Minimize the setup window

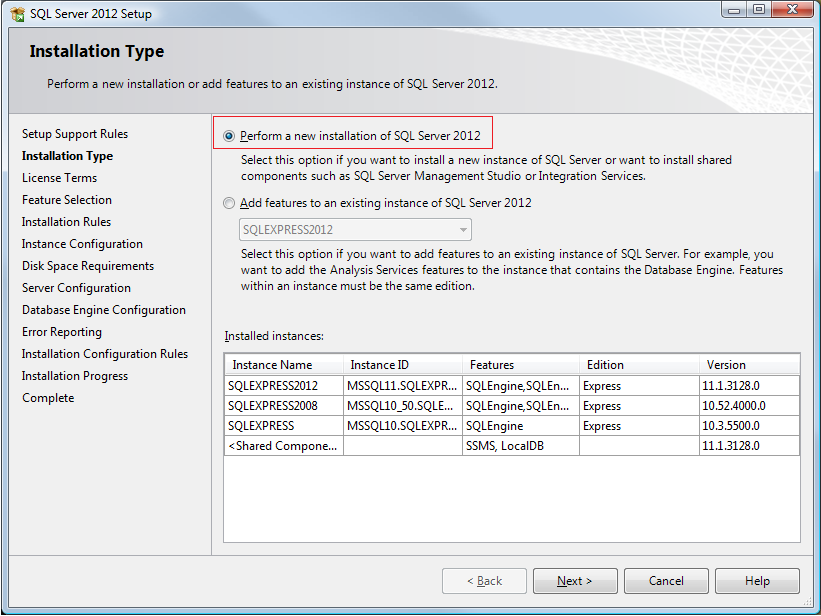pyautogui.click(x=735, y=9)
